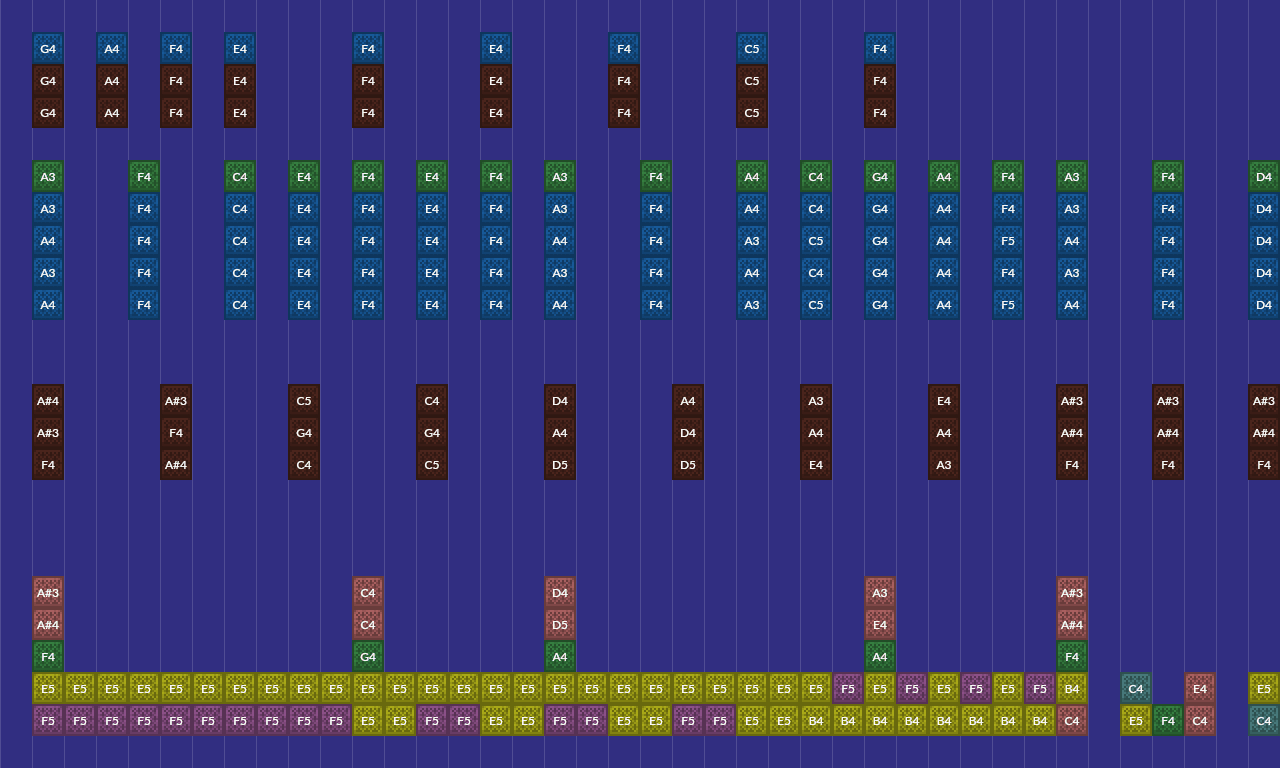Click the salmon D5 note block

(x=560, y=625)
